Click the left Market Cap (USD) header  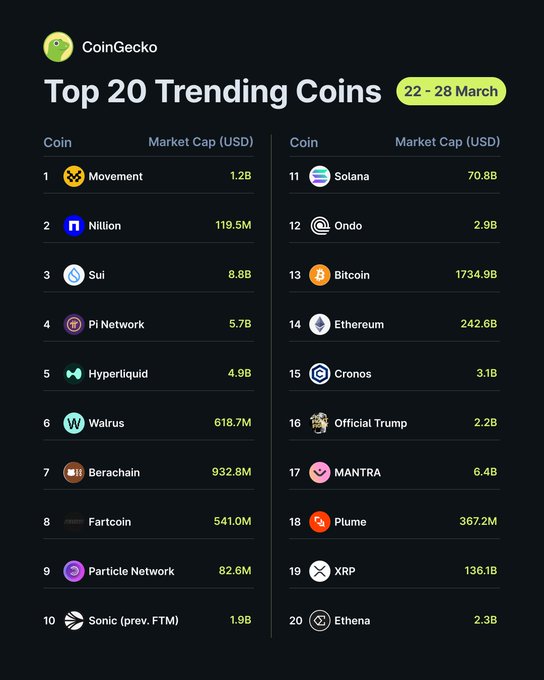(x=201, y=142)
